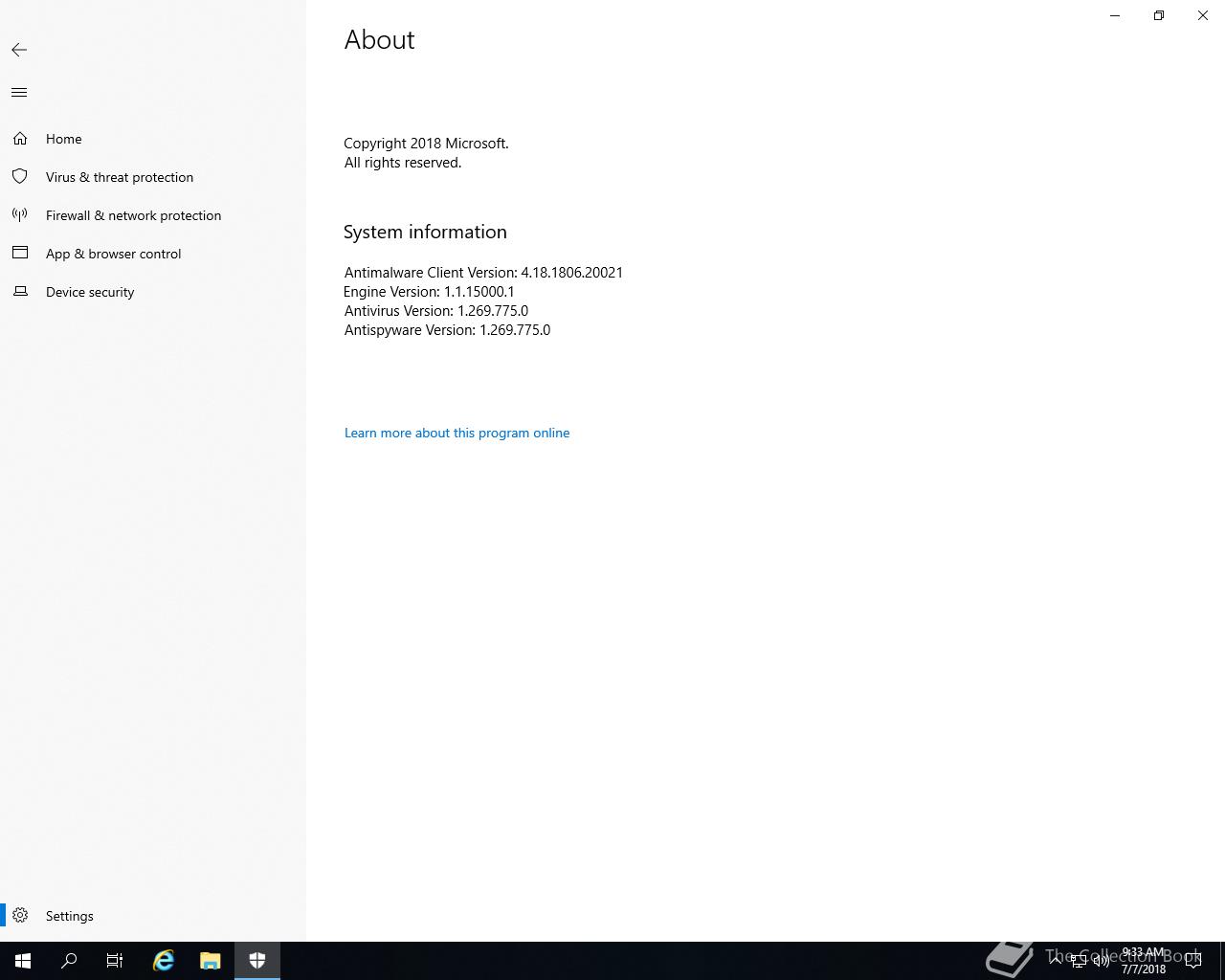Open the taskbar clock showing 9:33 AM
The height and width of the screenshot is (980, 1225).
pyautogui.click(x=1144, y=961)
